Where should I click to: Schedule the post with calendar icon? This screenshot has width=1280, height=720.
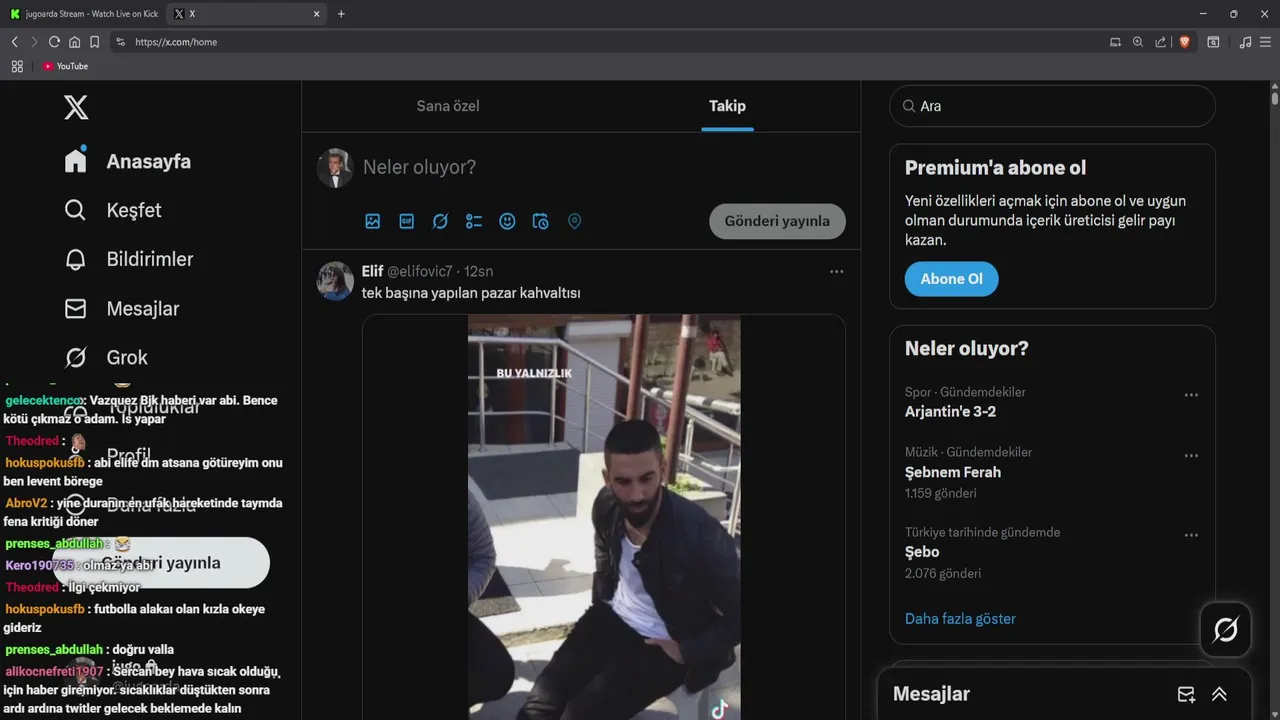pos(541,221)
